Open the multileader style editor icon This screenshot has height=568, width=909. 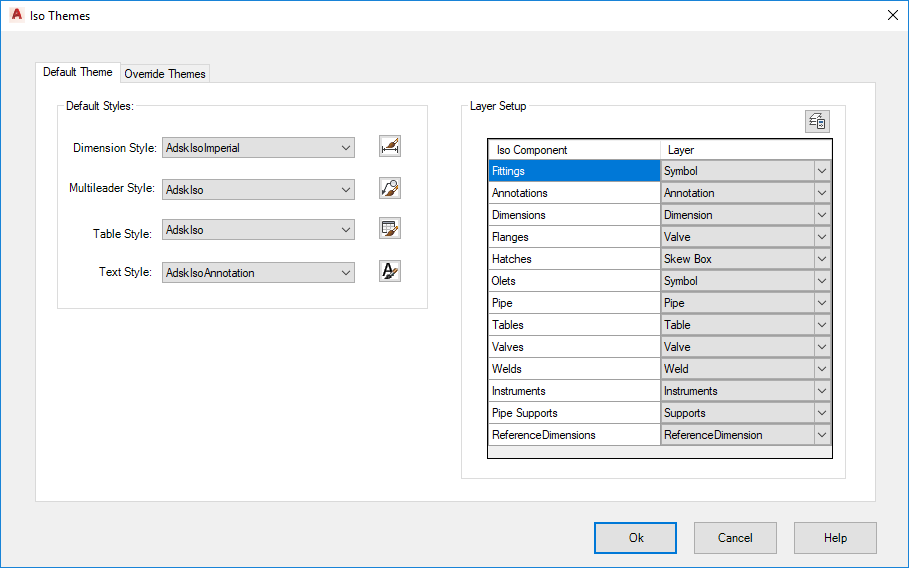coord(390,188)
